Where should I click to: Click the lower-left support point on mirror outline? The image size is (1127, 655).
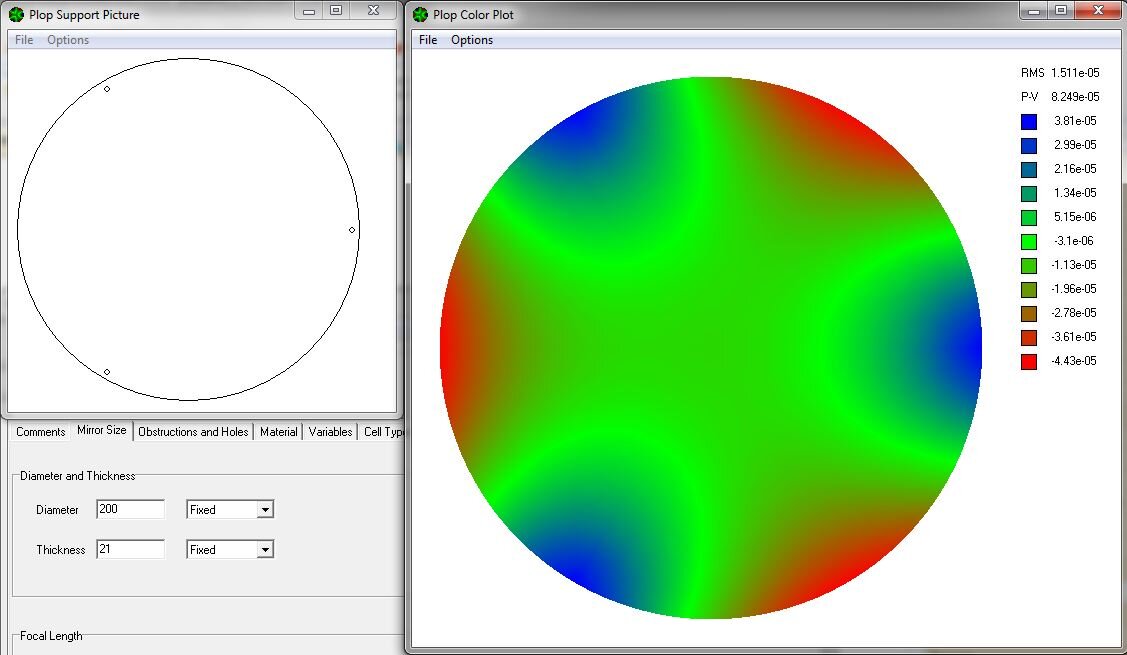click(107, 372)
